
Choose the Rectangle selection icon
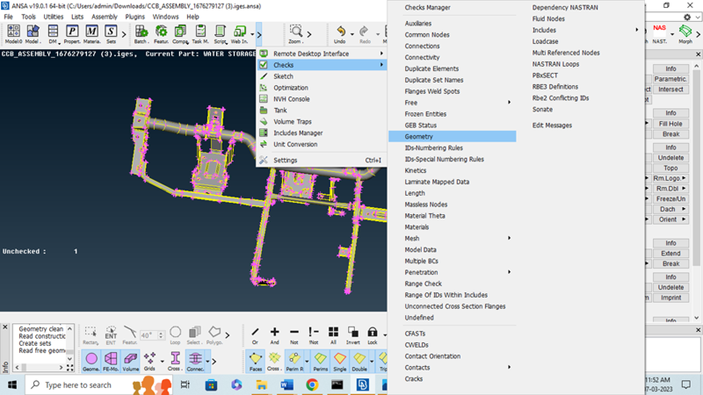tap(90, 335)
